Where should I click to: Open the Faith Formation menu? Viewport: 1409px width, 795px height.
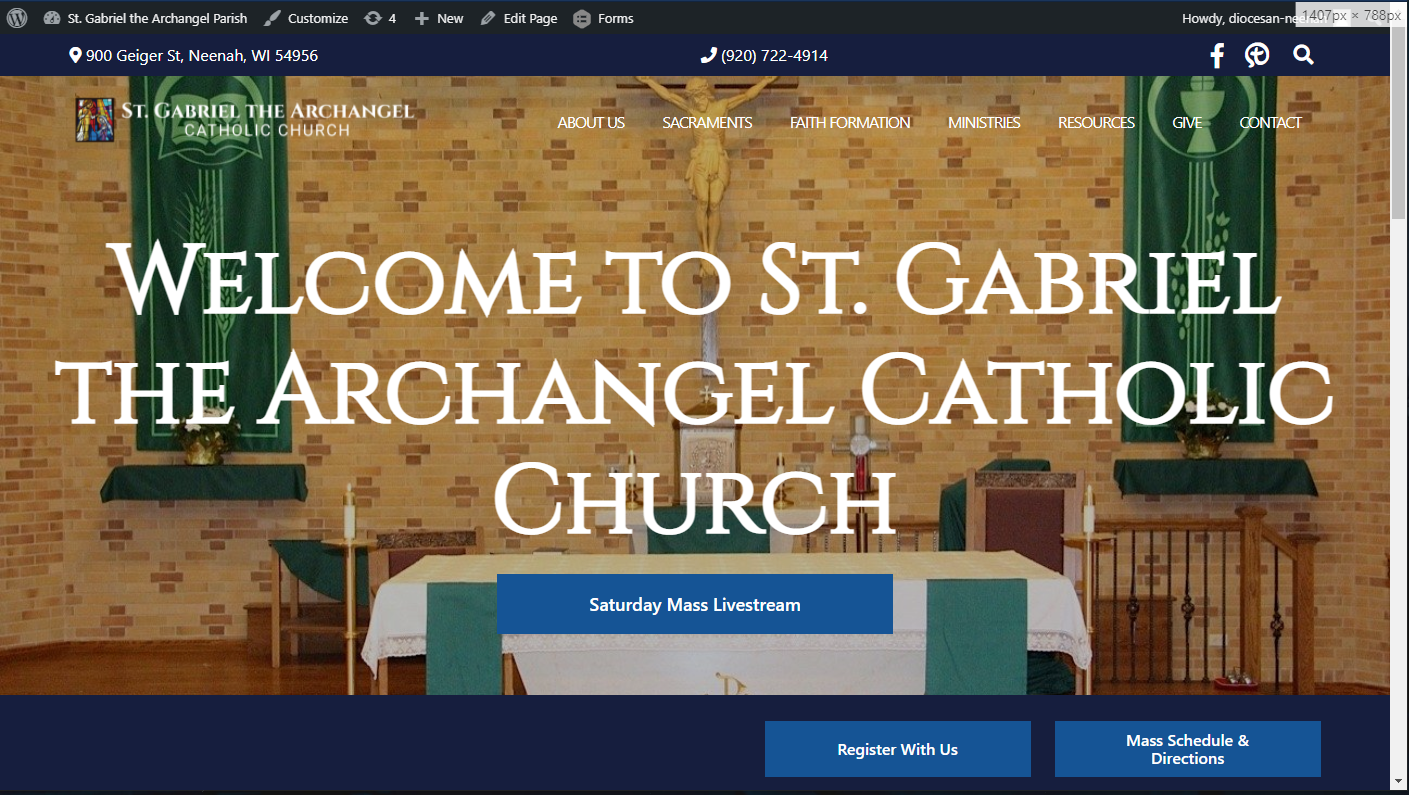coord(850,123)
